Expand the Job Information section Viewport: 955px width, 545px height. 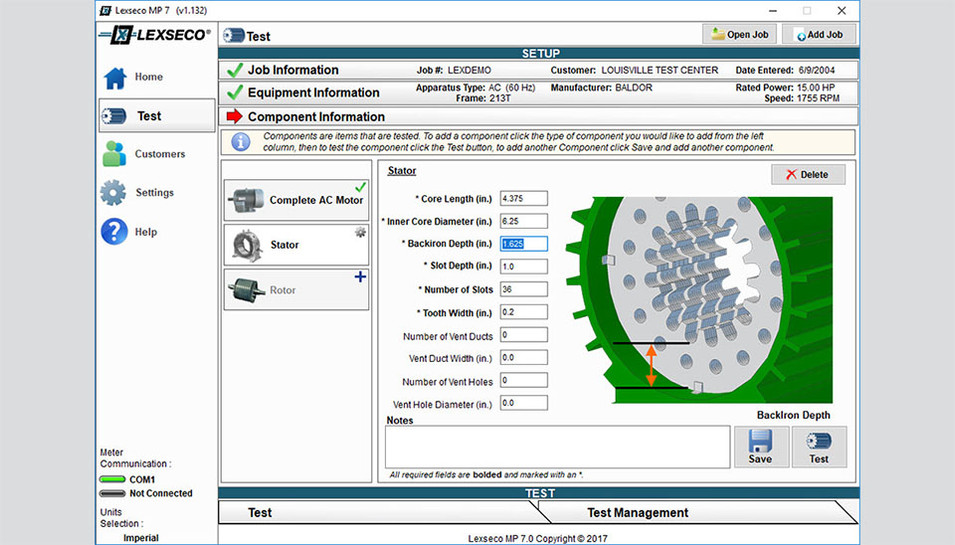[x=538, y=70]
